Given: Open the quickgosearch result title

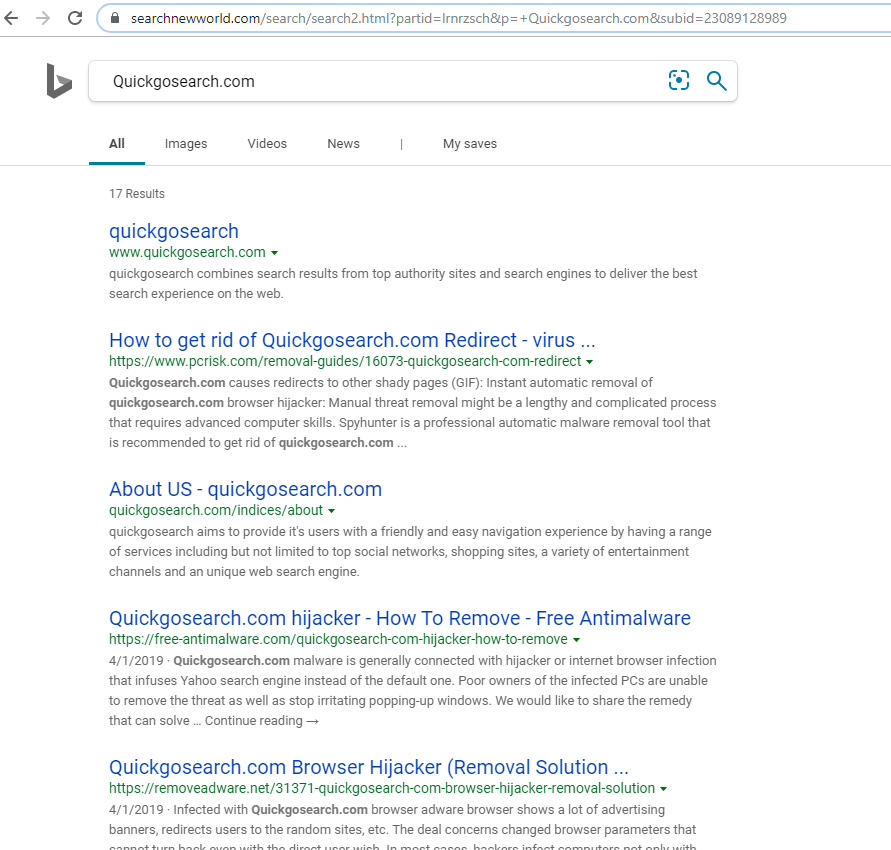Looking at the screenshot, I should coord(174,231).
